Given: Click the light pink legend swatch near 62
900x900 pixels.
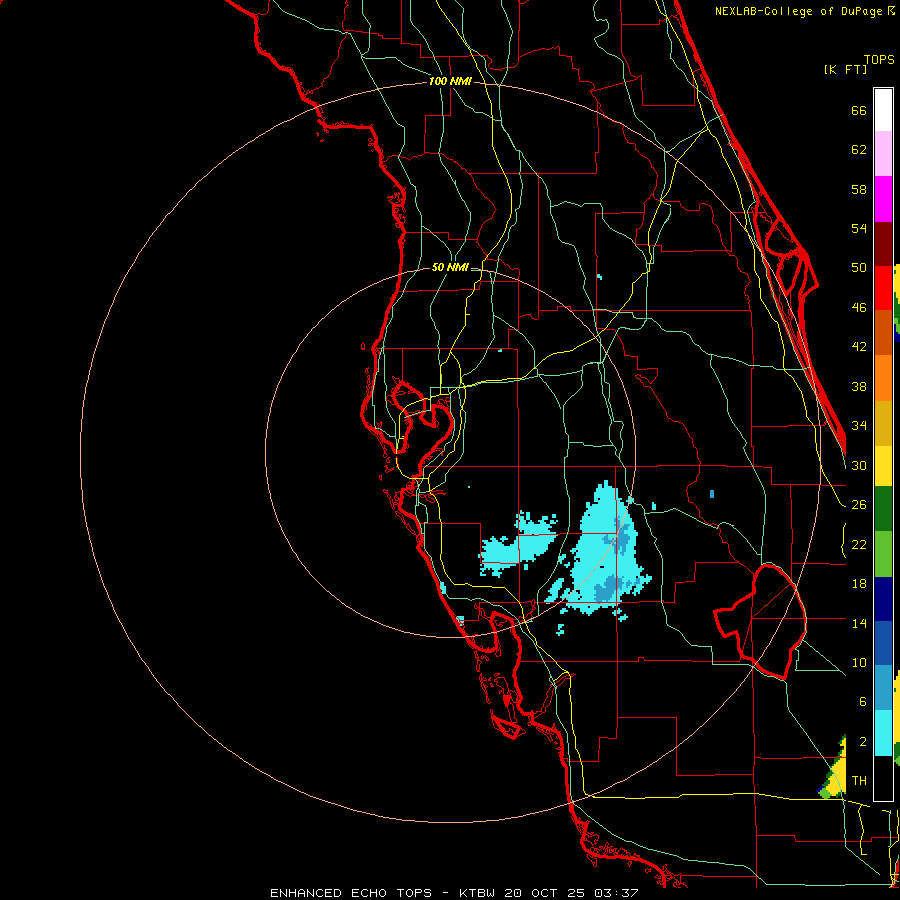Looking at the screenshot, I should pos(883,154).
